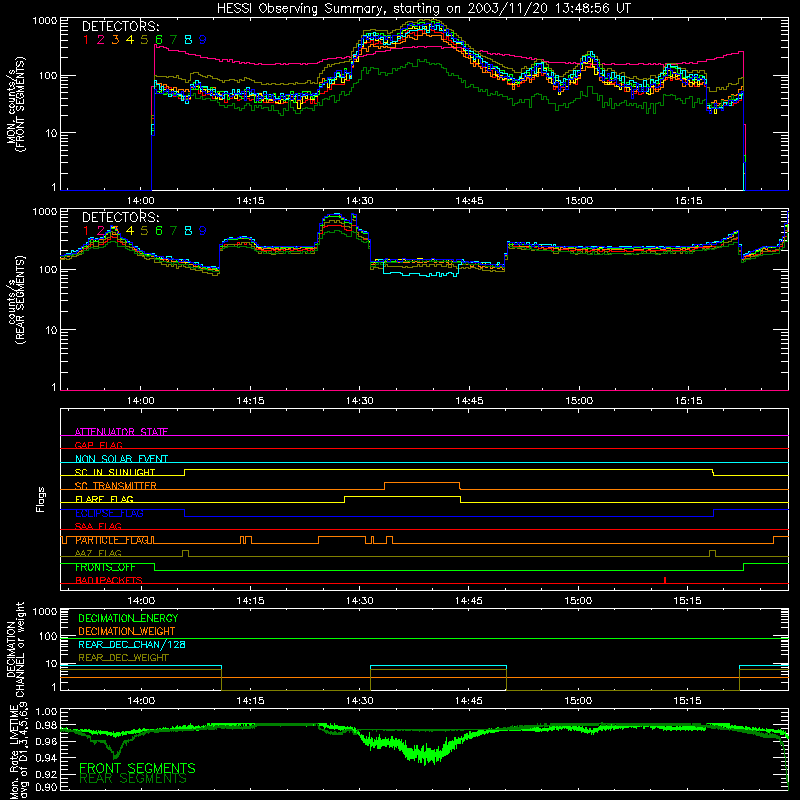
Task: Click 14:15 tick under decimation plot
Action: pos(250,701)
